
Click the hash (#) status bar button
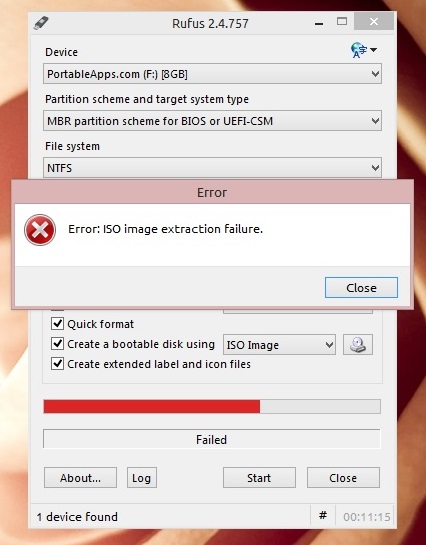[323, 515]
